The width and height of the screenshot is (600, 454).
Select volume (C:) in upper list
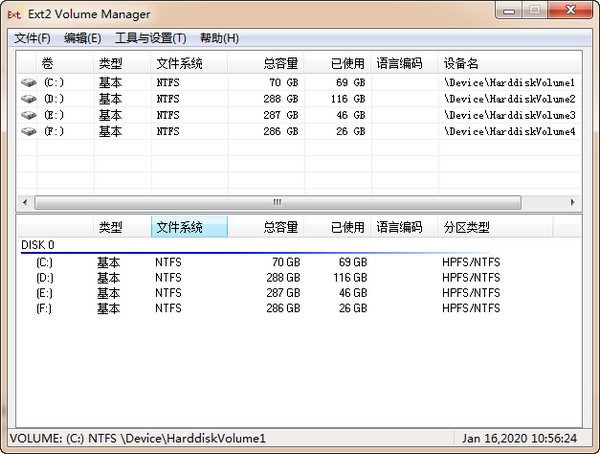[x=298, y=82]
